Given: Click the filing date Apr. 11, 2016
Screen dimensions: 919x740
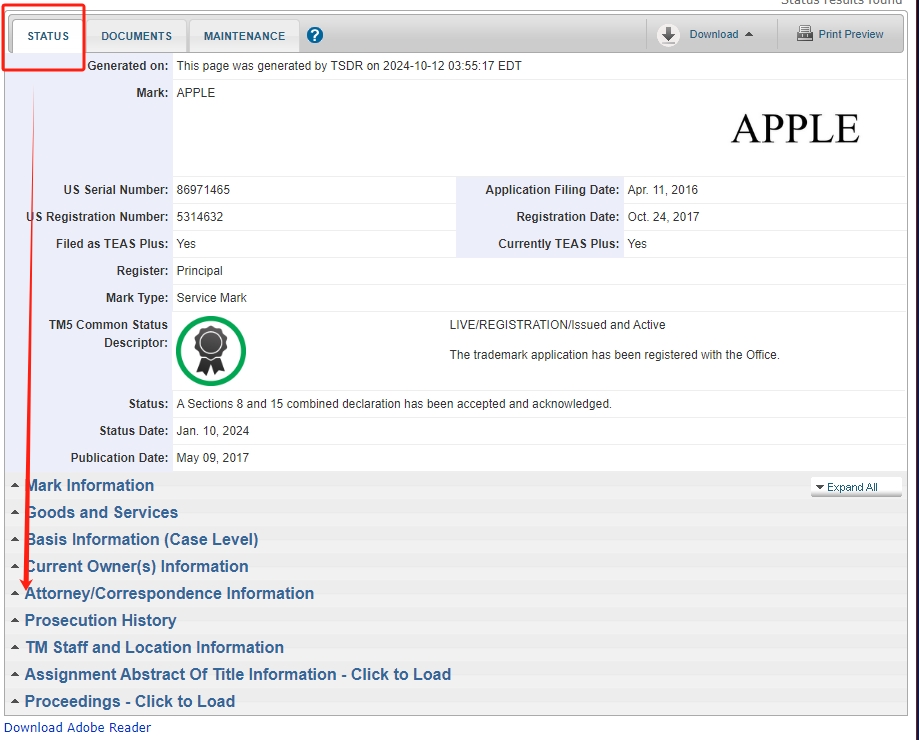Looking at the screenshot, I should click(x=663, y=190).
